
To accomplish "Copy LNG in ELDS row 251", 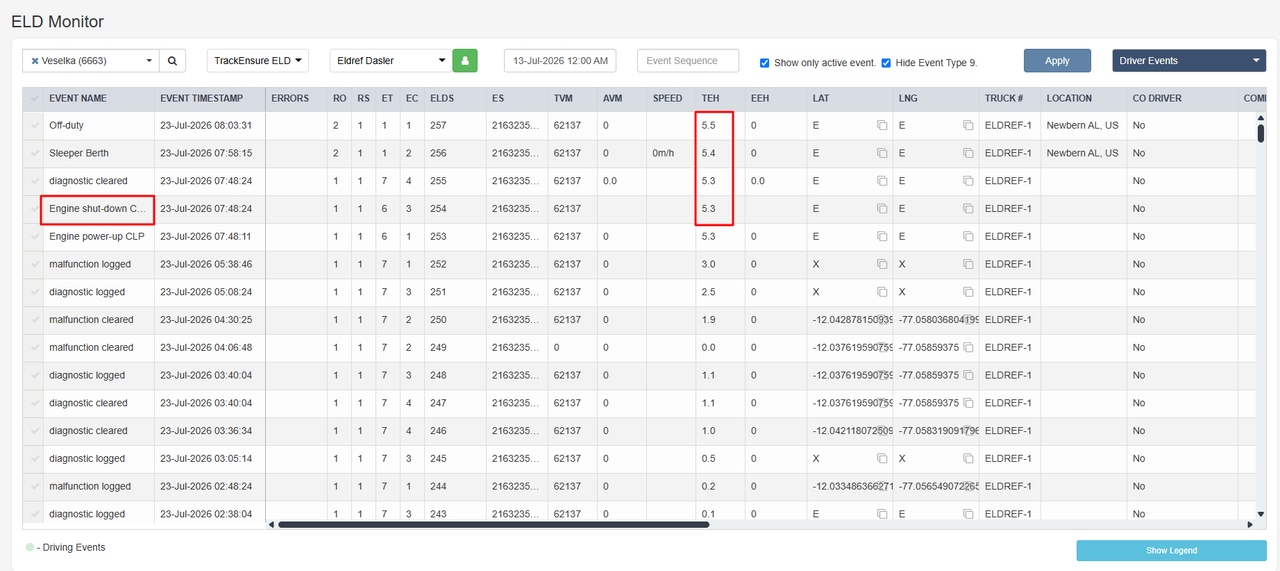I will [x=968, y=292].
